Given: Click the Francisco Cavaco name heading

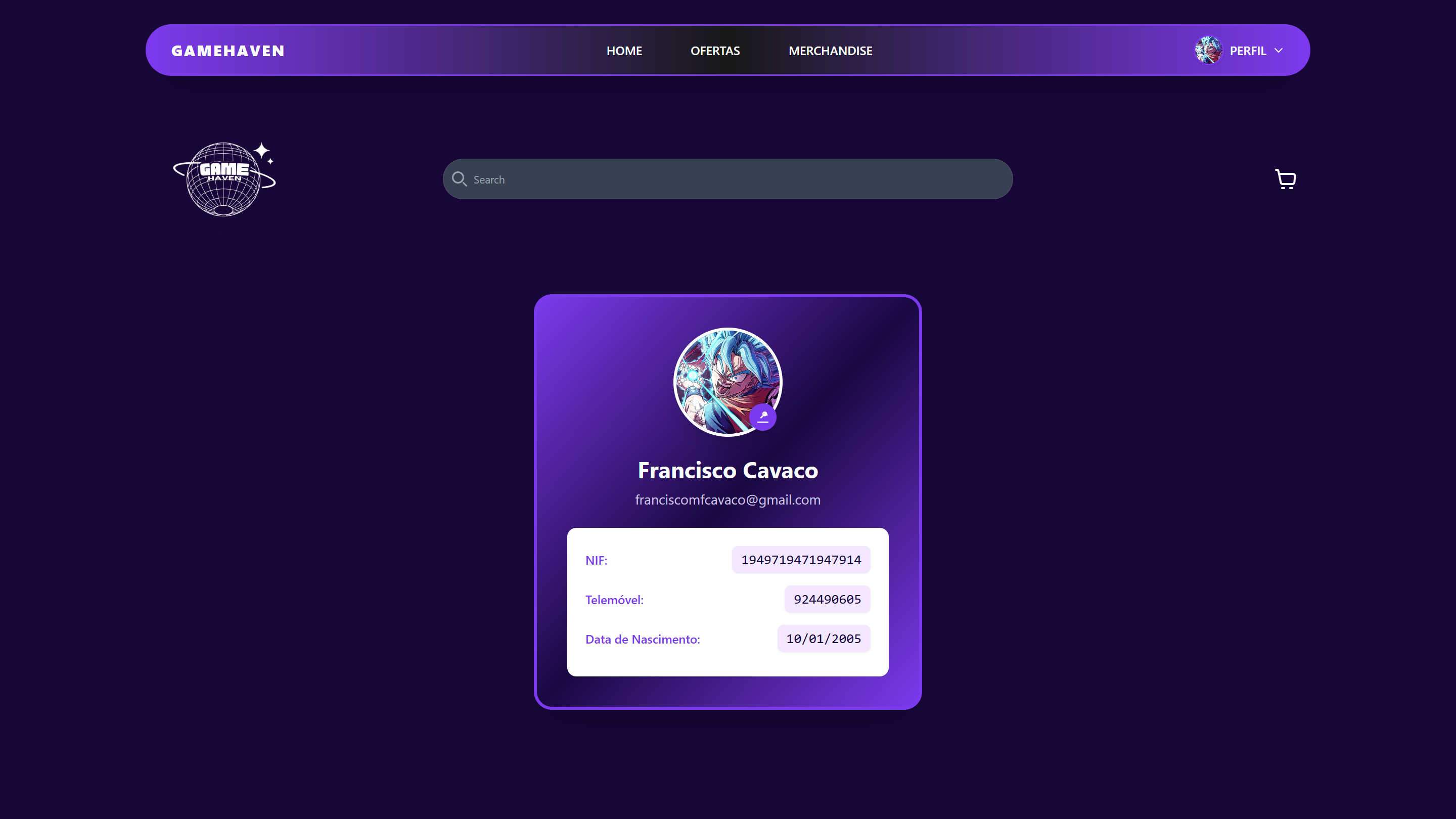Looking at the screenshot, I should [727, 470].
